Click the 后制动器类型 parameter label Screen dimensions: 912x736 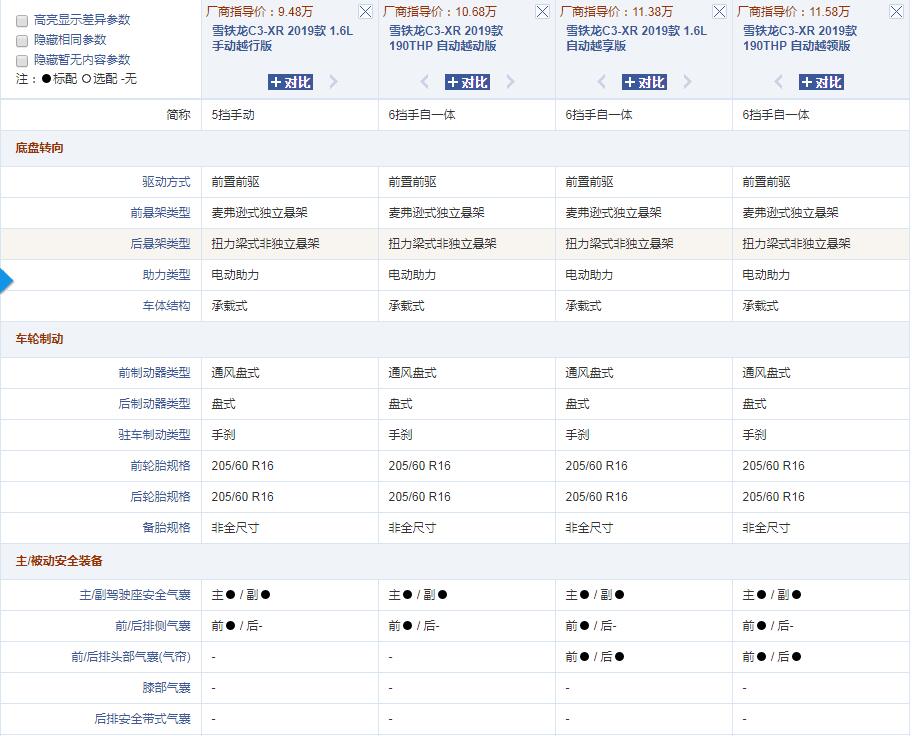(x=154, y=403)
